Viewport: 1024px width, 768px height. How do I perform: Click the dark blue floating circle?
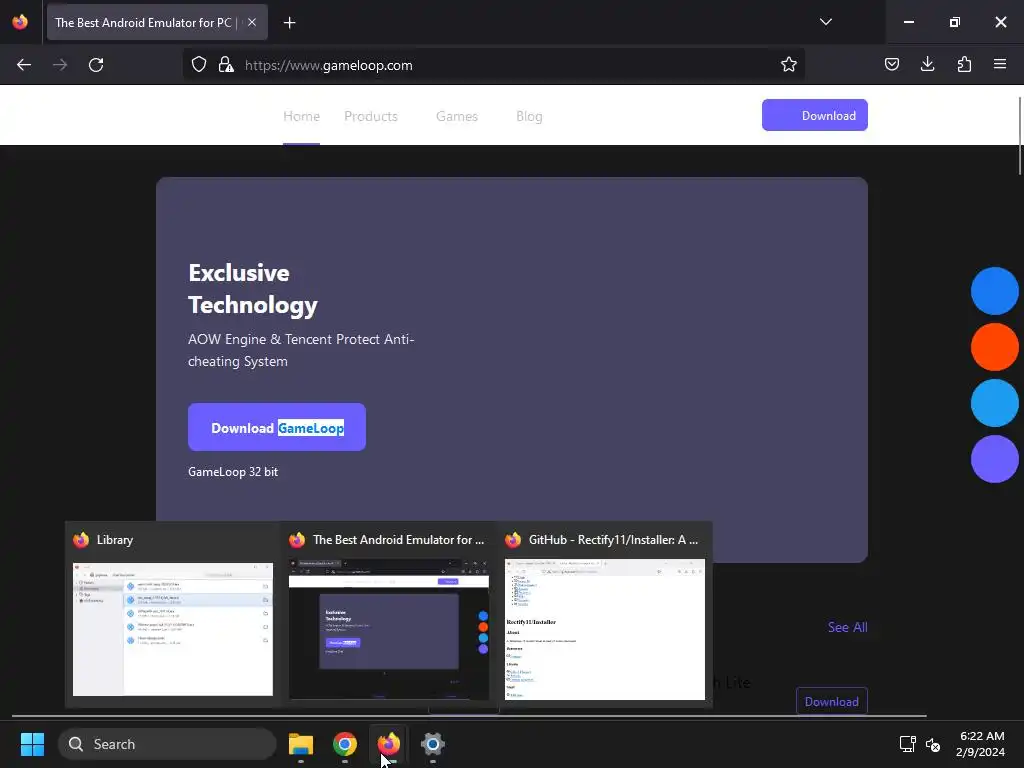coord(995,291)
